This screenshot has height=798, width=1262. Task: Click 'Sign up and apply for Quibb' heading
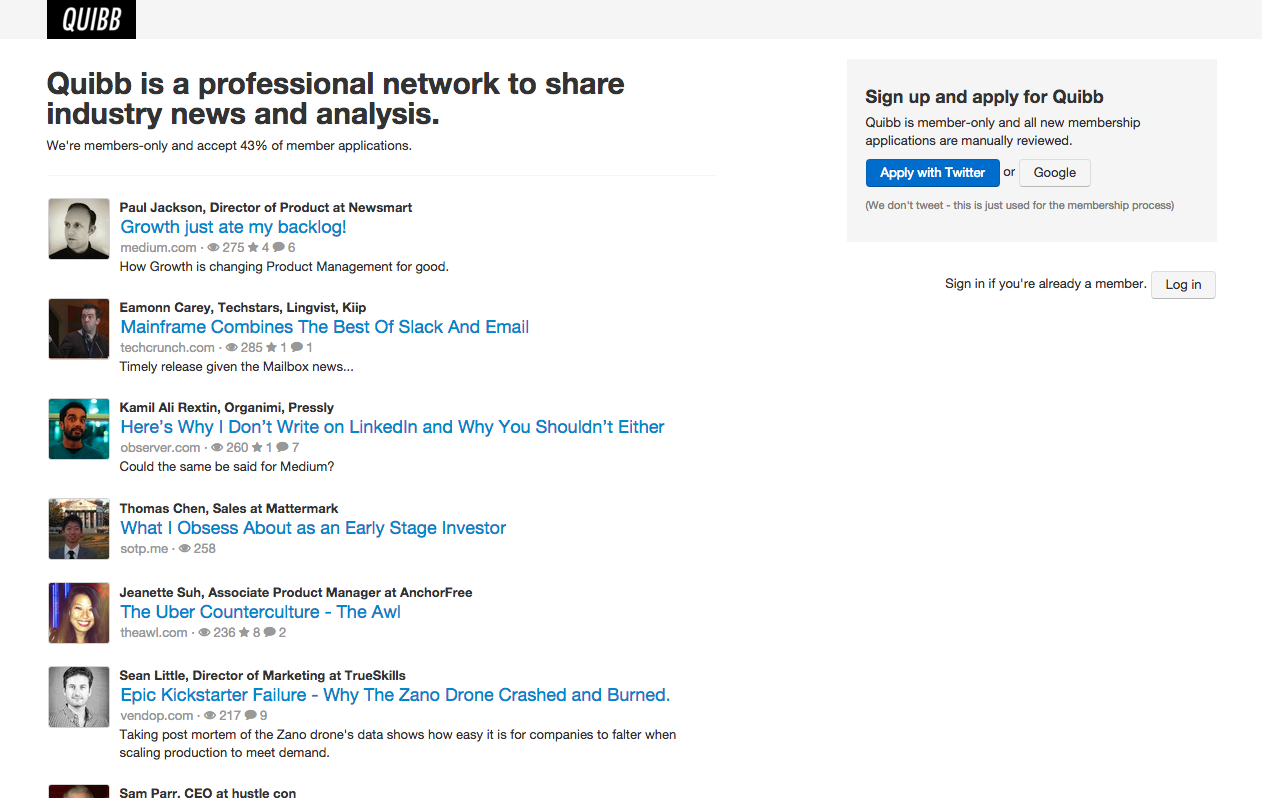pyautogui.click(x=984, y=97)
